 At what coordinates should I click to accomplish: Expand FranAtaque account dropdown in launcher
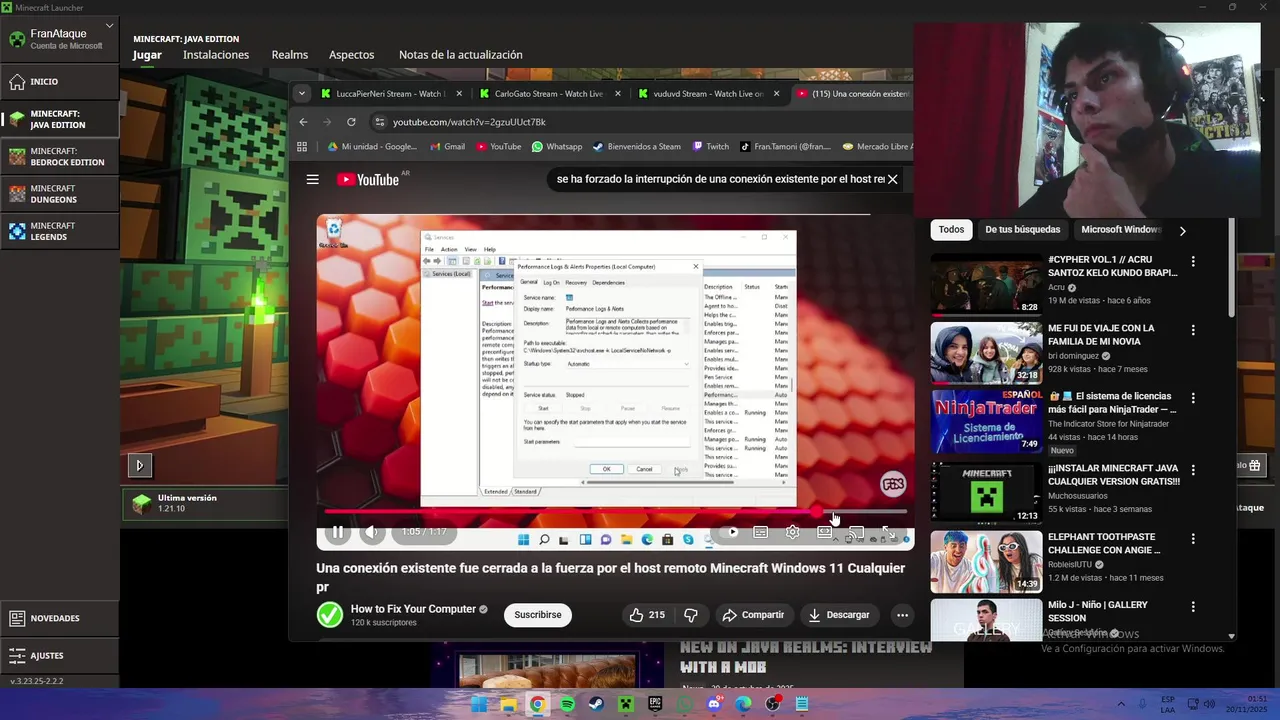(x=108, y=28)
